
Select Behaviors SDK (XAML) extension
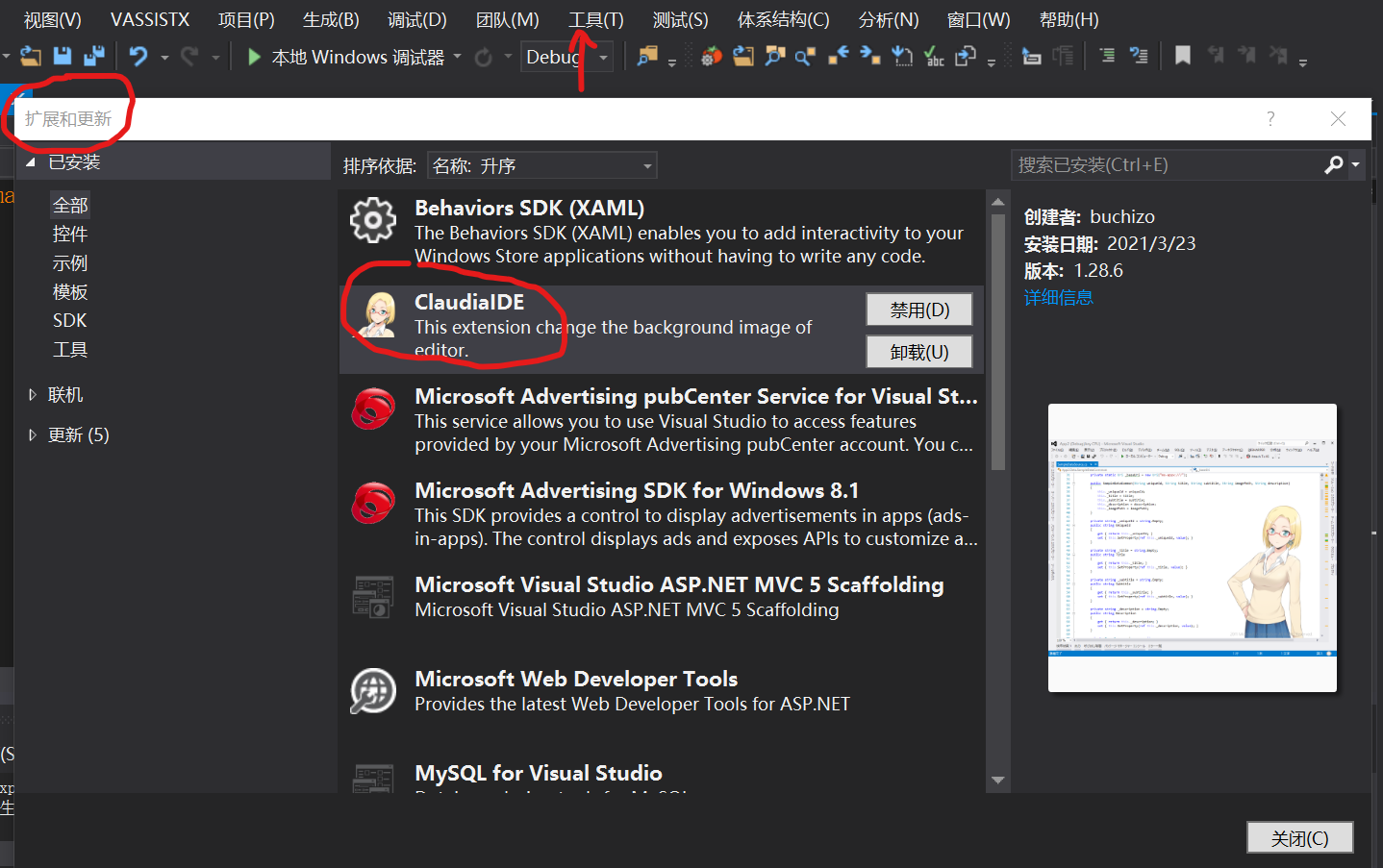pyautogui.click(x=662, y=232)
